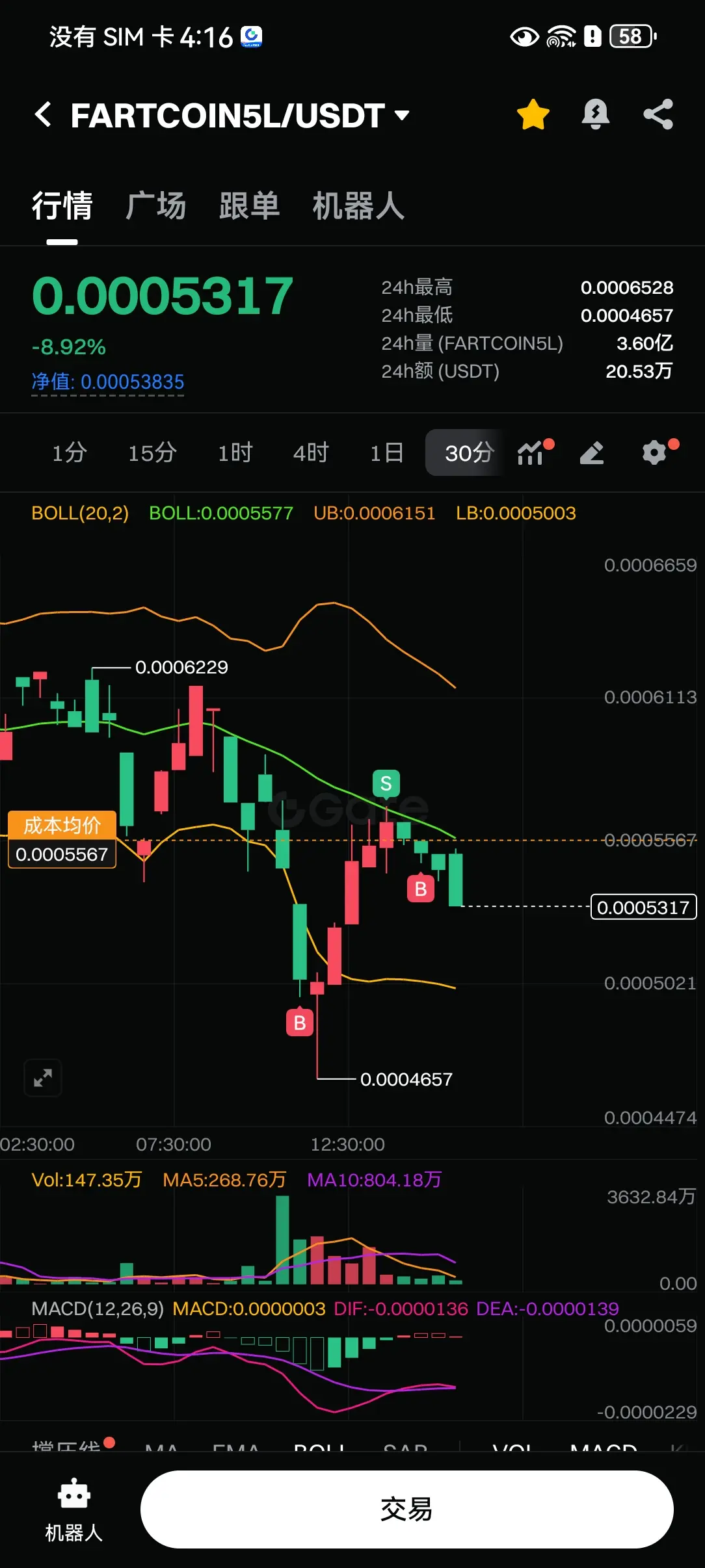
Task: Select the 15分 timeframe
Action: 152,452
